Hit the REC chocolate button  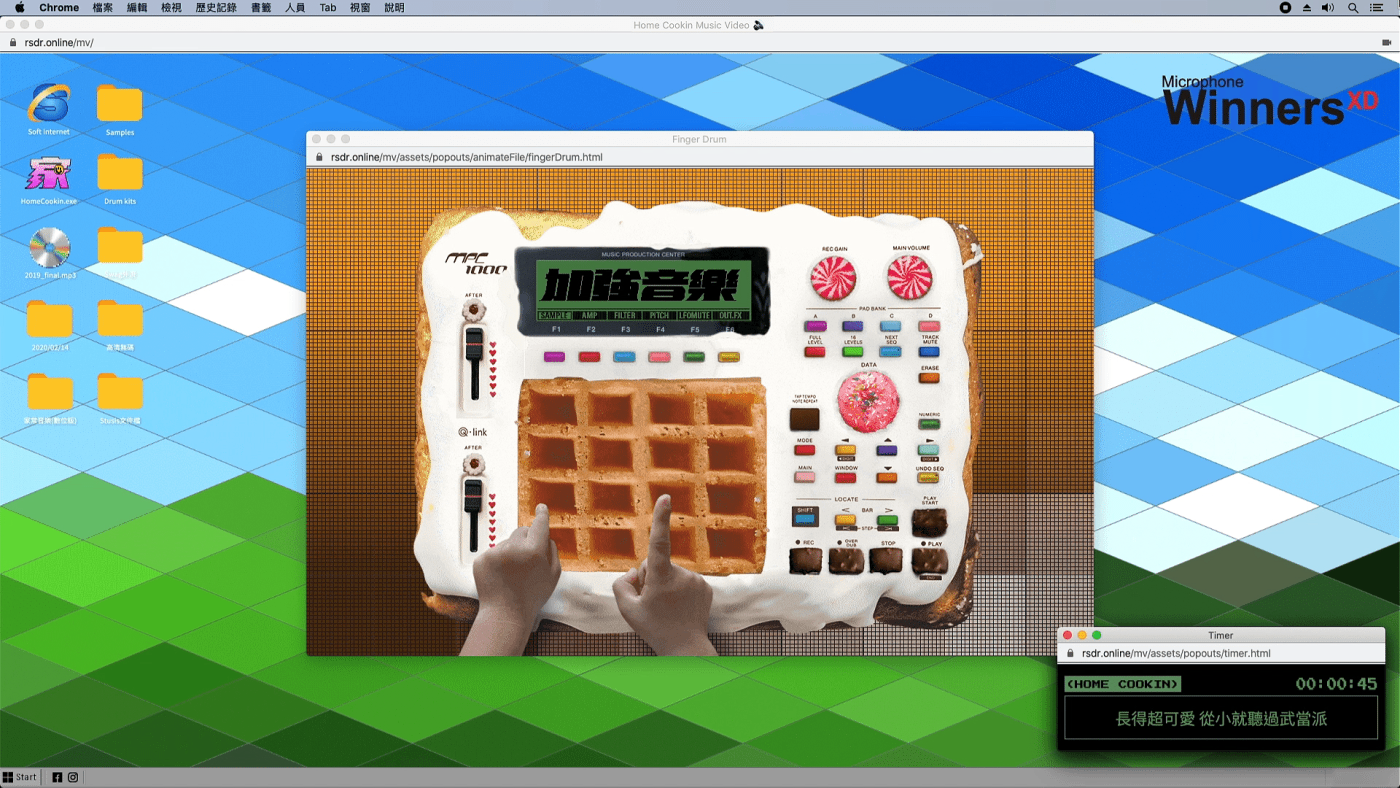(x=805, y=561)
